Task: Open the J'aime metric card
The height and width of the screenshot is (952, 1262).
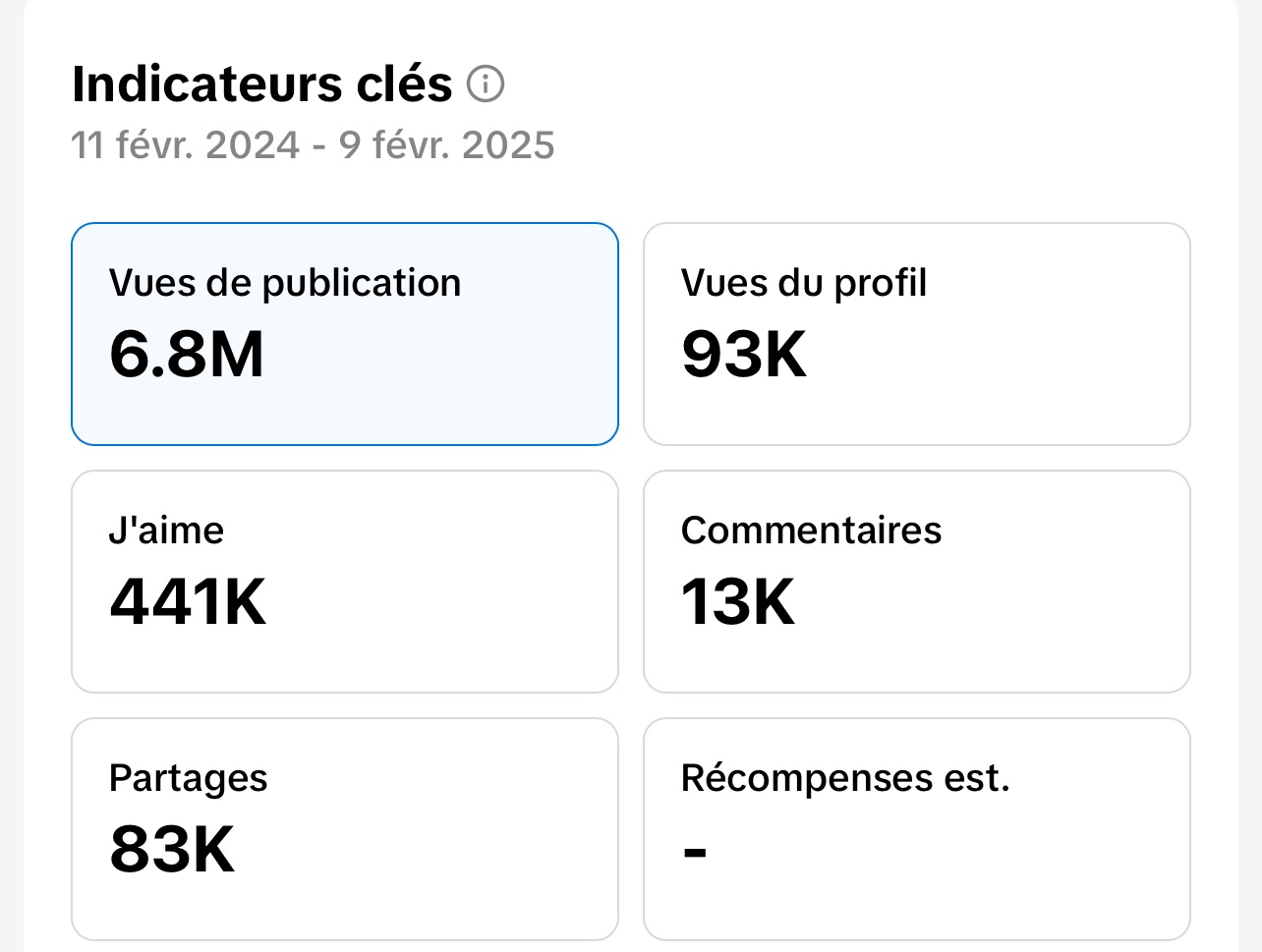Action: point(345,582)
